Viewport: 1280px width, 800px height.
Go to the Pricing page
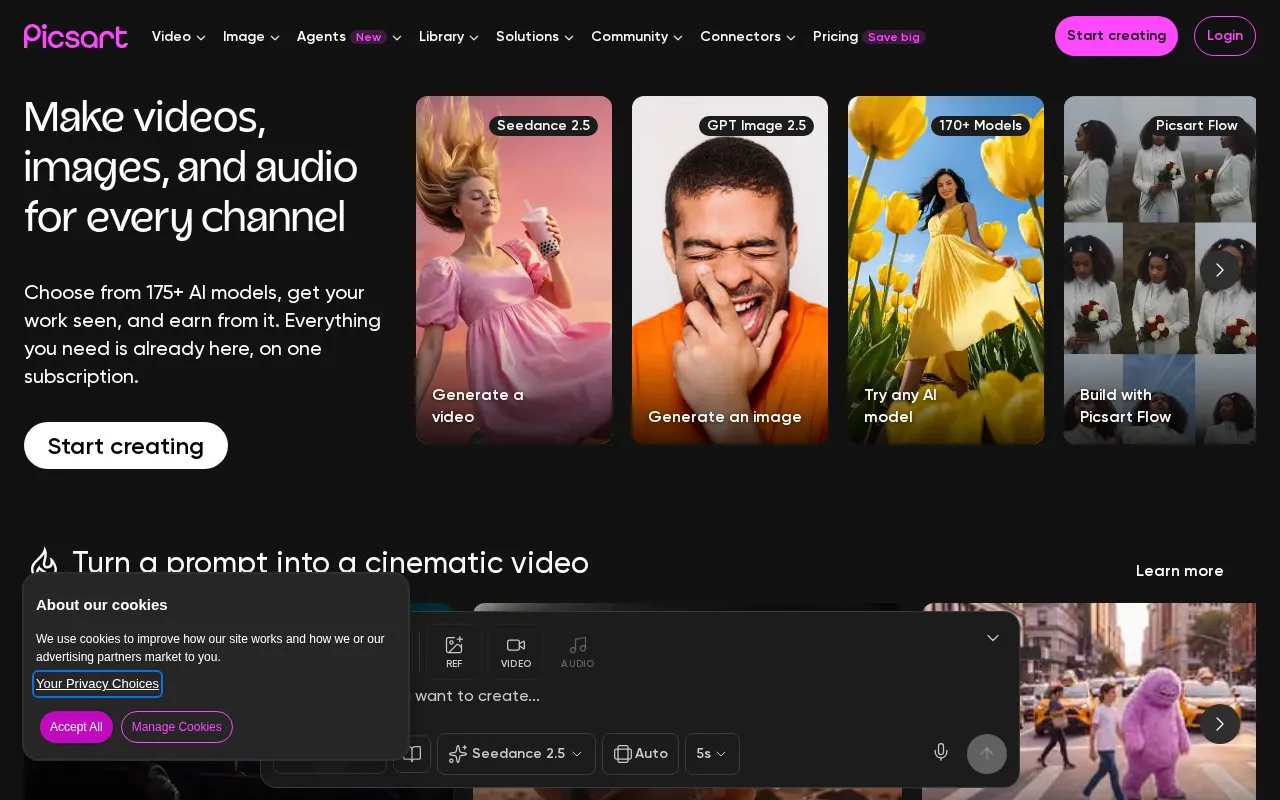(869, 37)
